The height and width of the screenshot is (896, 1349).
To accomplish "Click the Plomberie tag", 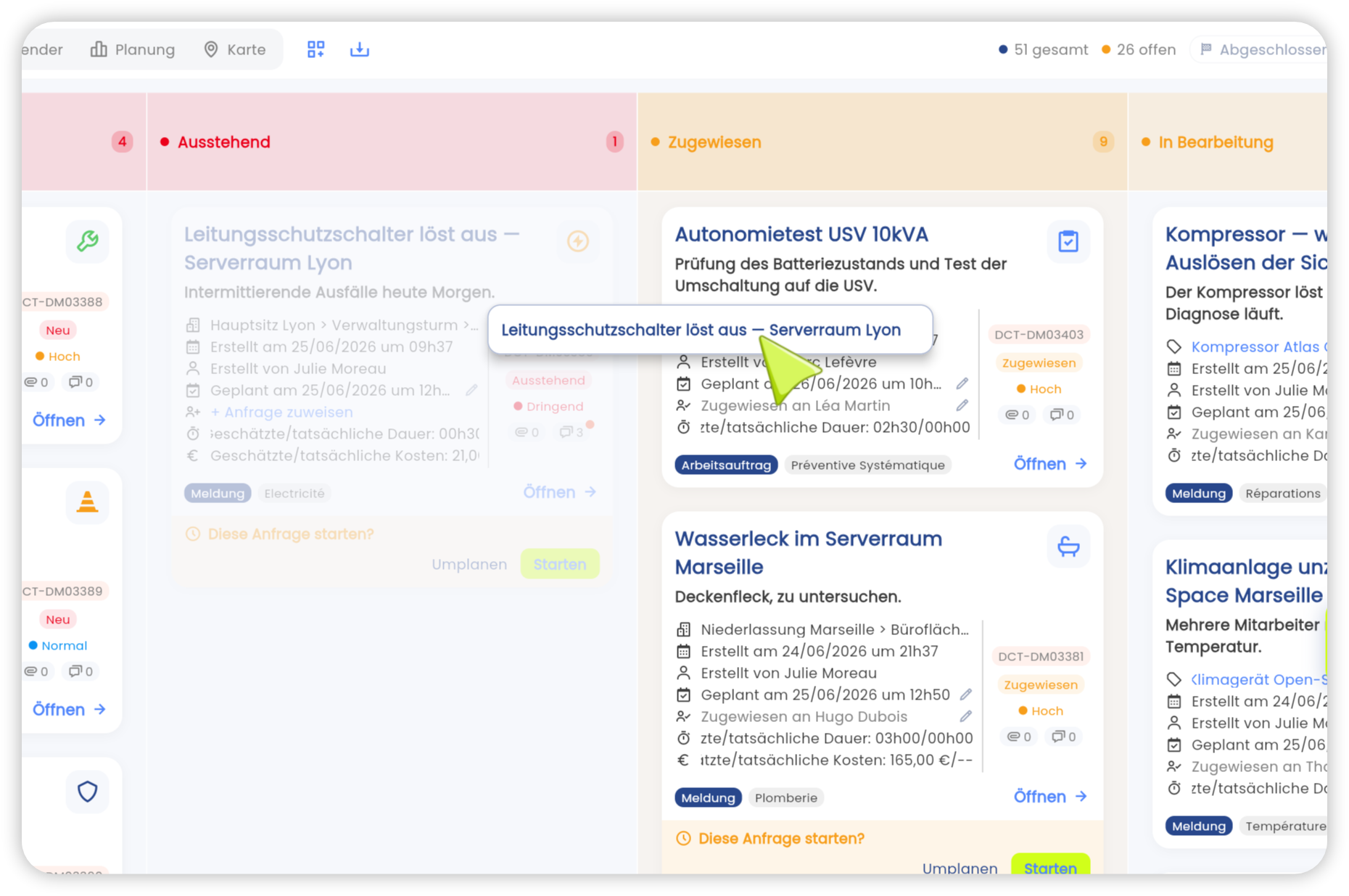I will click(786, 797).
